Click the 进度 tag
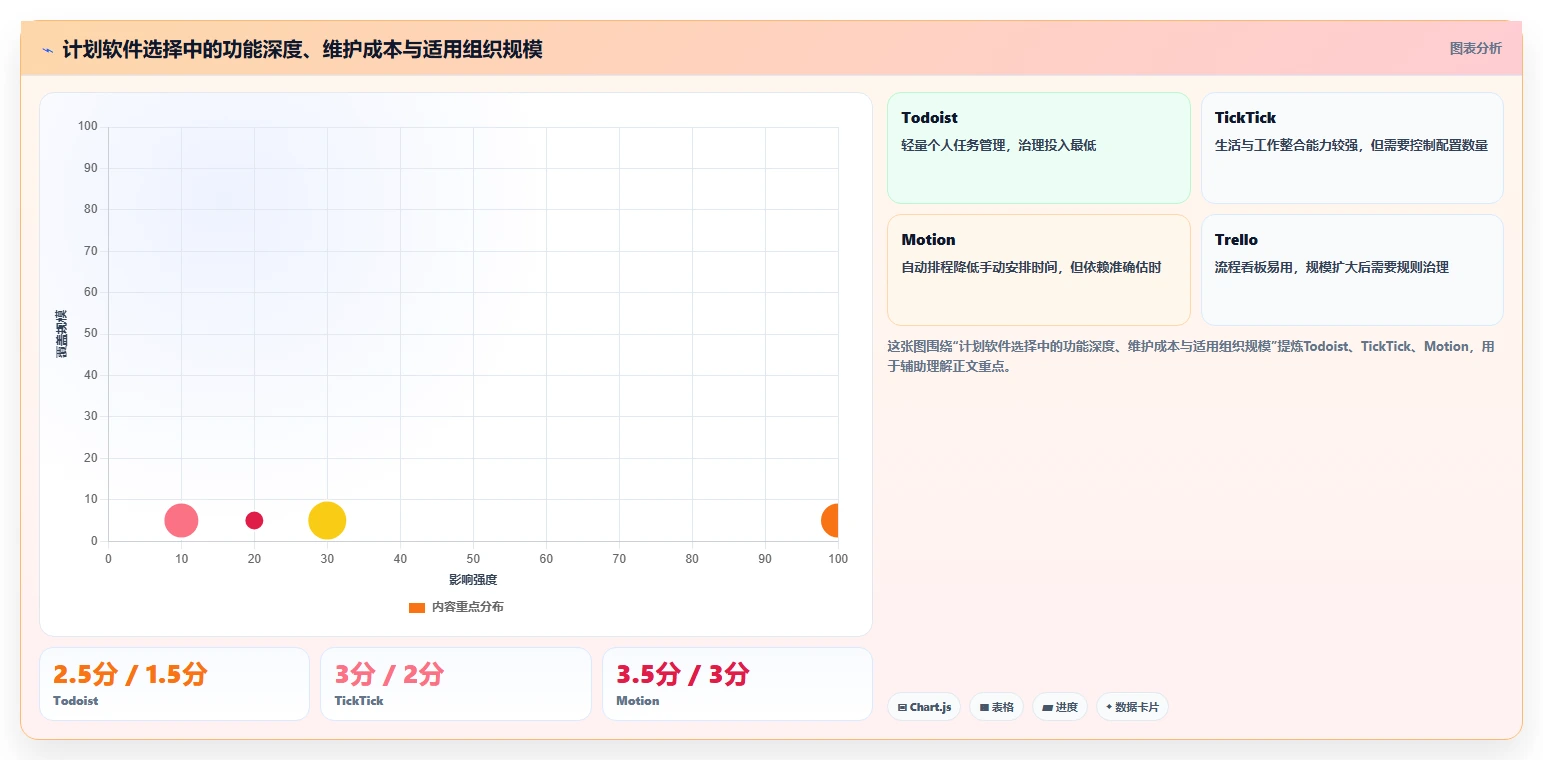1543x760 pixels. 1060,707
